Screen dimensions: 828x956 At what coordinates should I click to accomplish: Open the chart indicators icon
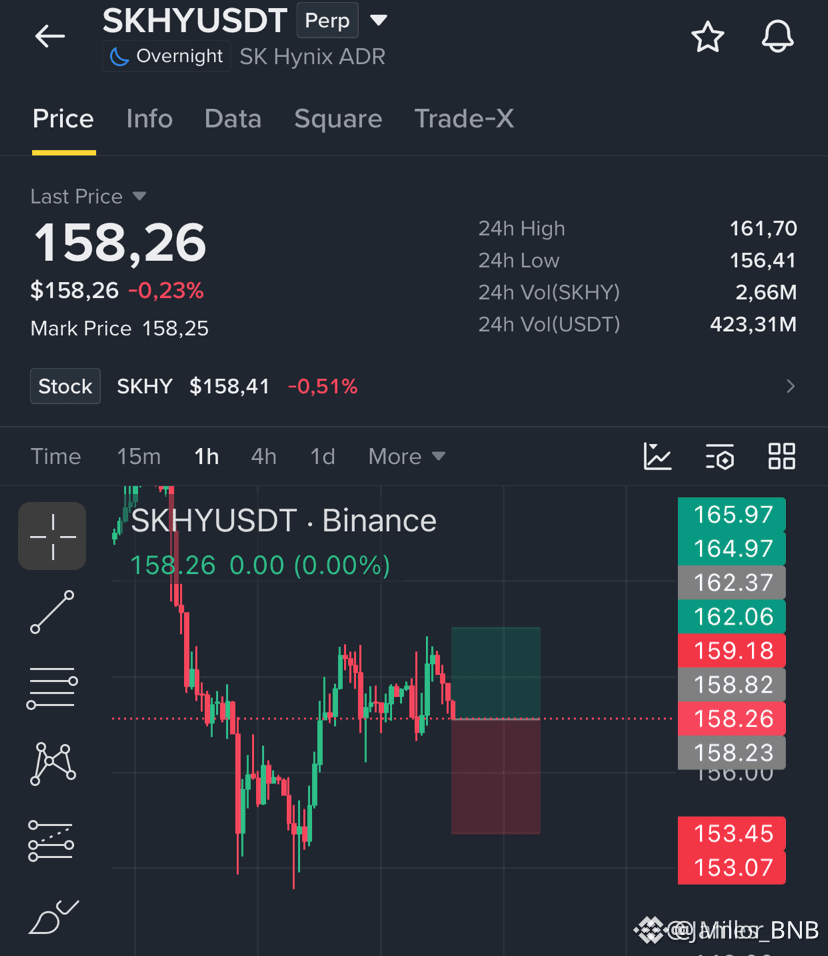[657, 456]
